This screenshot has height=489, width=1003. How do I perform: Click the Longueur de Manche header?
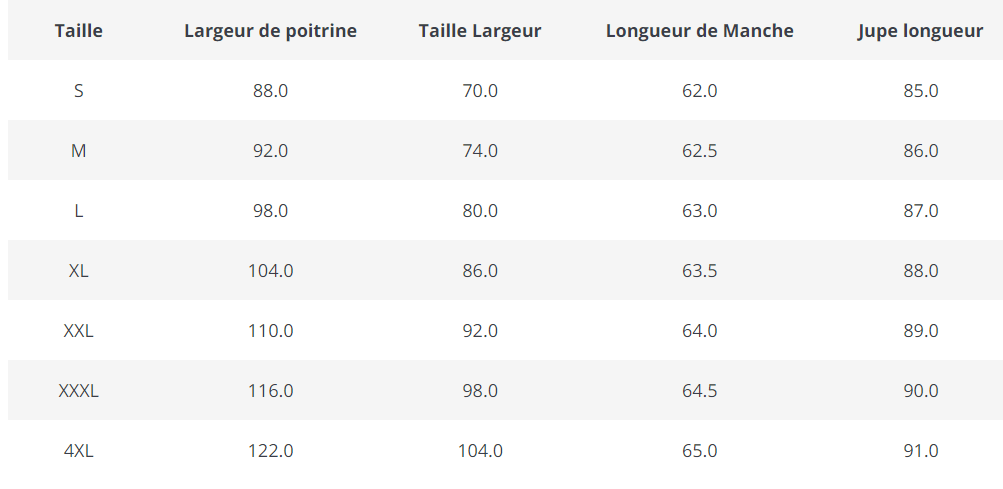[700, 31]
